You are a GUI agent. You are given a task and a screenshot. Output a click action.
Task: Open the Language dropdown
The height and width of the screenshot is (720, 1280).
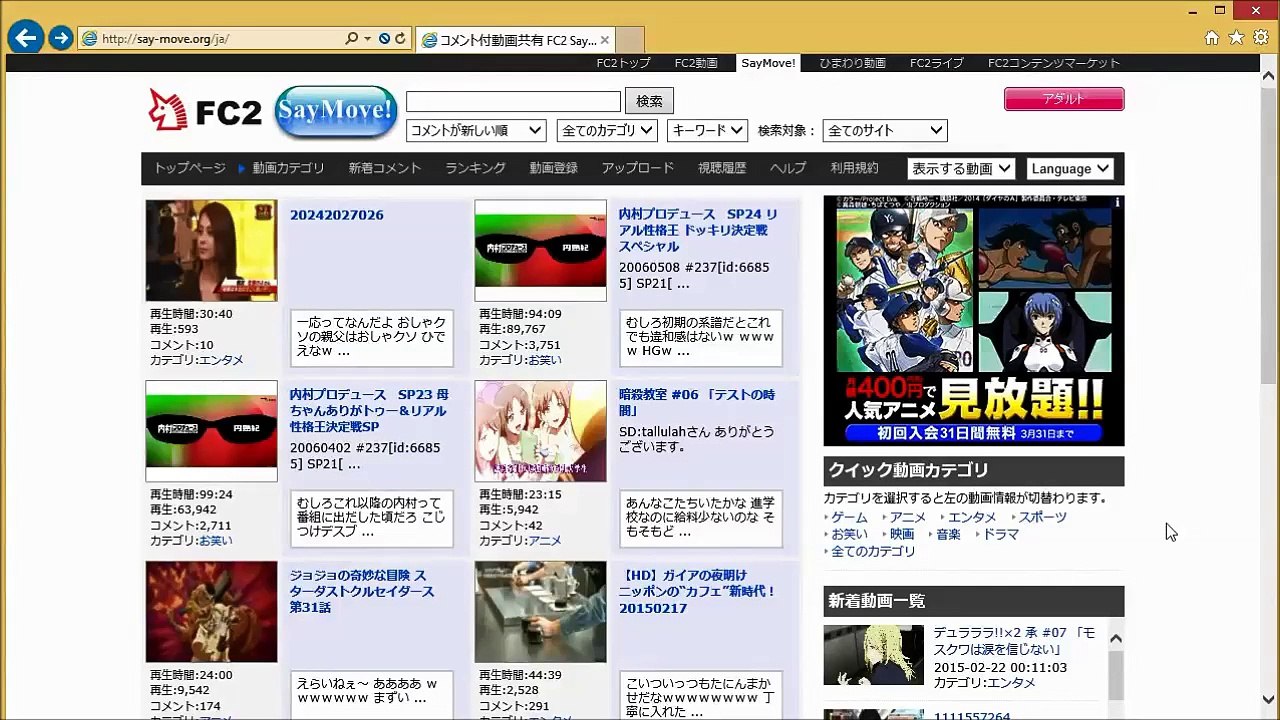[x=1070, y=168]
